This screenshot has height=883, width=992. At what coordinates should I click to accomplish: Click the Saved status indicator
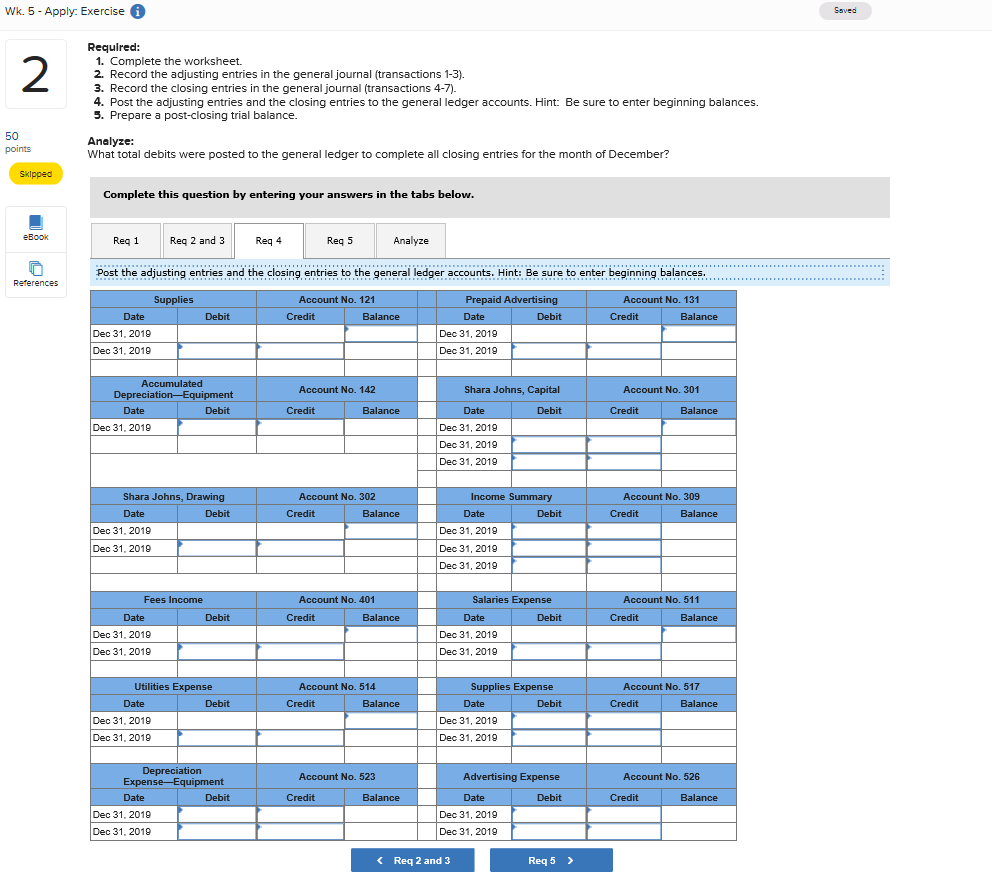pos(845,11)
